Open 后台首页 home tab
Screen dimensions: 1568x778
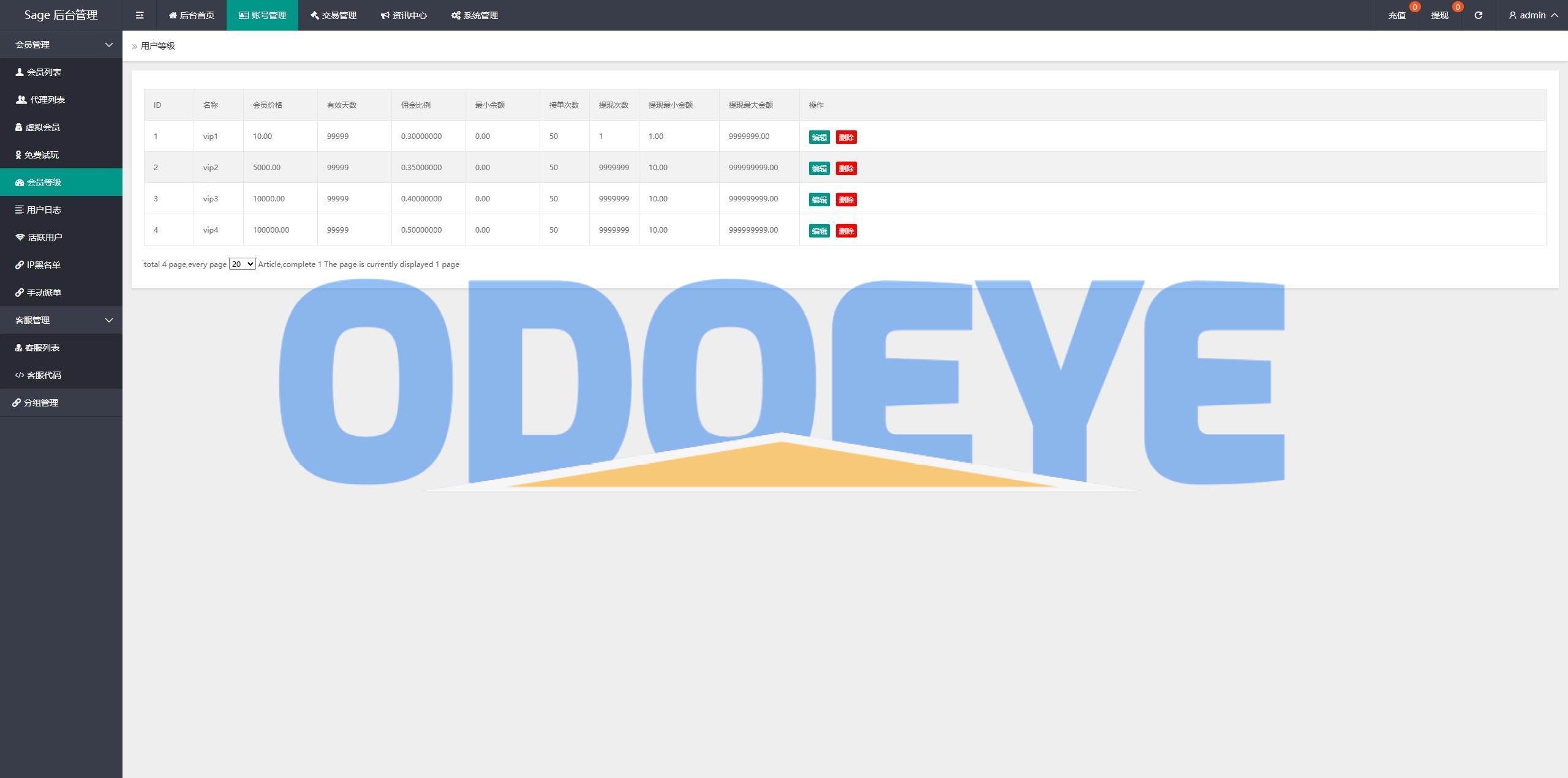coord(192,15)
